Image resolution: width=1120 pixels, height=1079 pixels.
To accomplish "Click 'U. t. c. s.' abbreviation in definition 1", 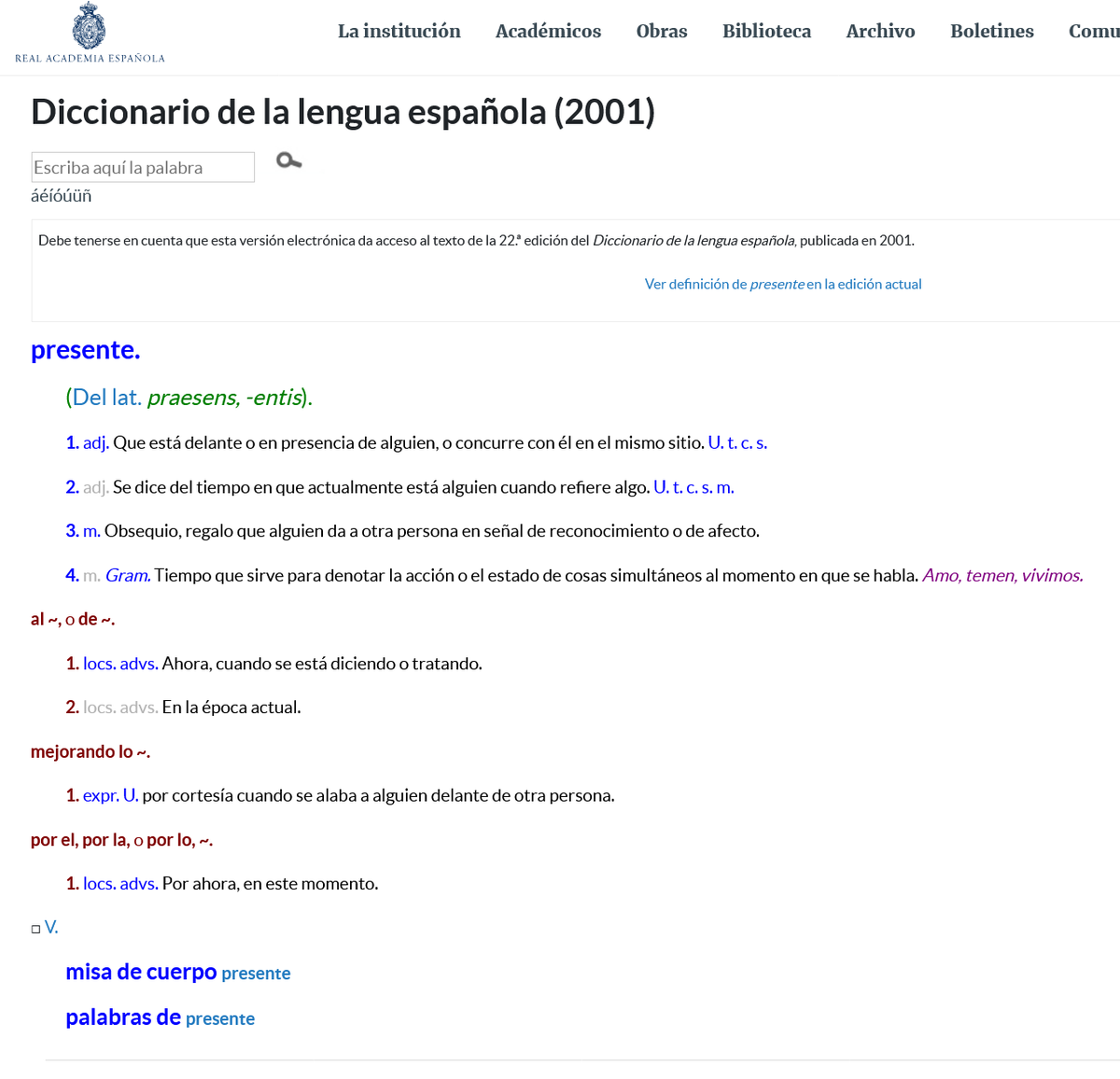I will [737, 442].
